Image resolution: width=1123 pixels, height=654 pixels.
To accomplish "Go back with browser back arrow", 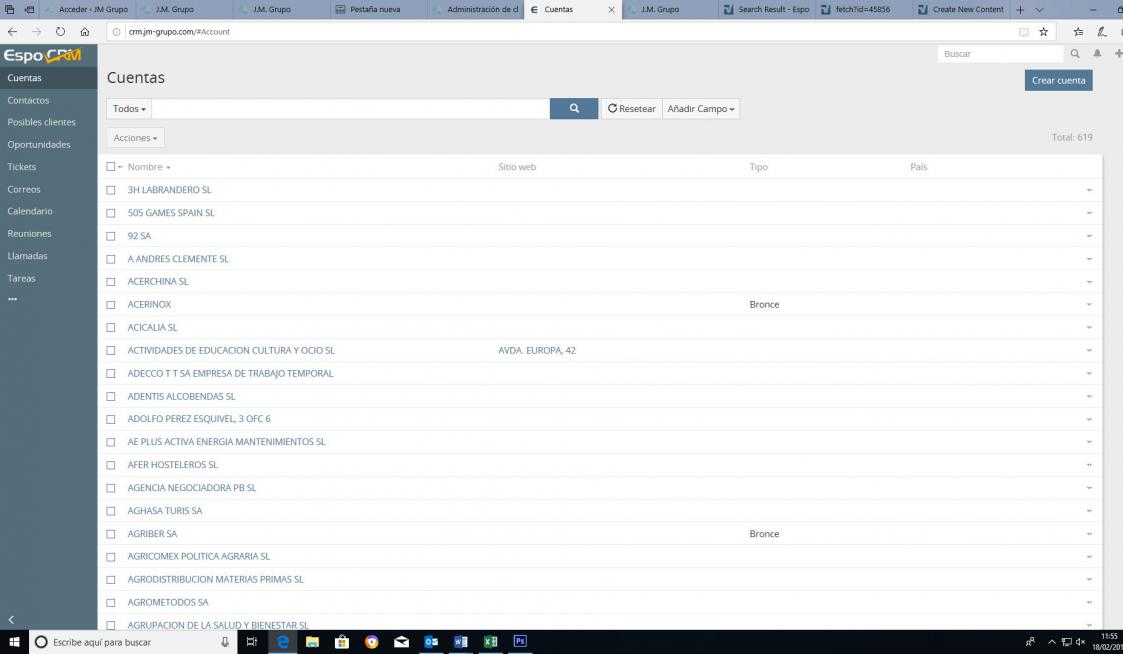I will pos(12,32).
